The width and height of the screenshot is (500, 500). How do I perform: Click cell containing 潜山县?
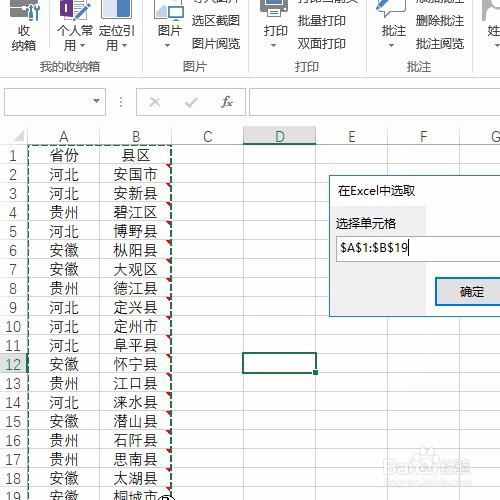coord(136,421)
